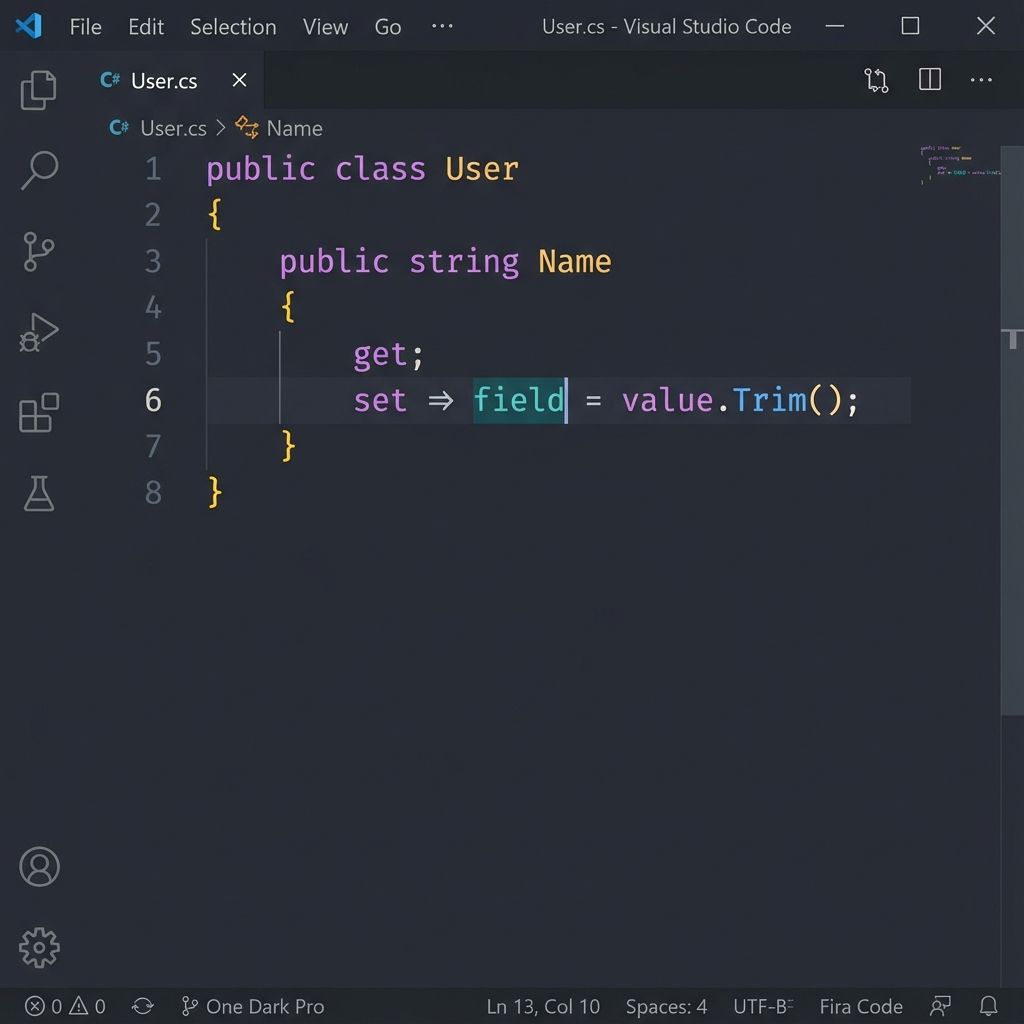Open the View menu

325,27
